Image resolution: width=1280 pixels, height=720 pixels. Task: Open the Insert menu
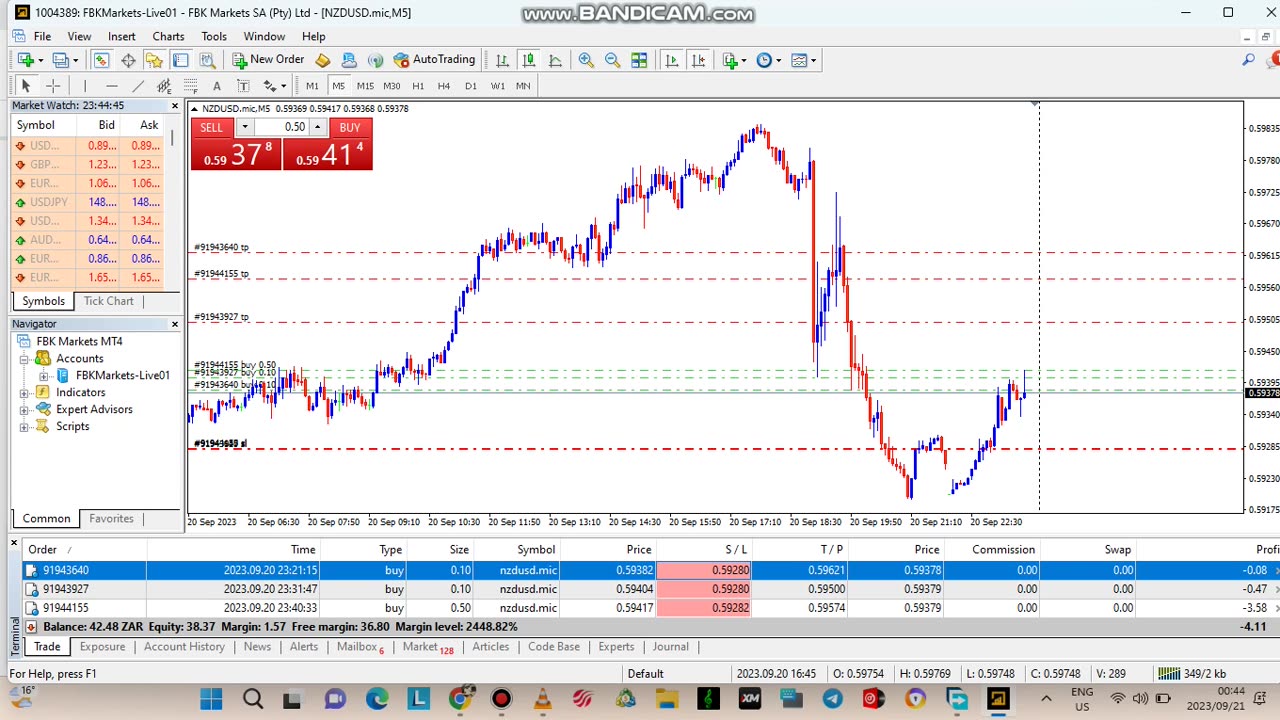coord(122,36)
